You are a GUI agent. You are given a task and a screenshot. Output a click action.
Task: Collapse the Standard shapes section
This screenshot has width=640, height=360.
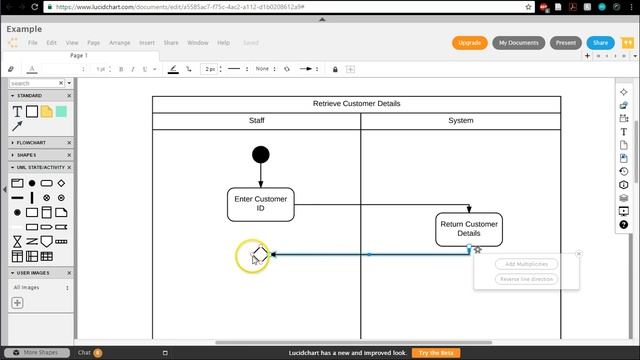[x=13, y=96]
